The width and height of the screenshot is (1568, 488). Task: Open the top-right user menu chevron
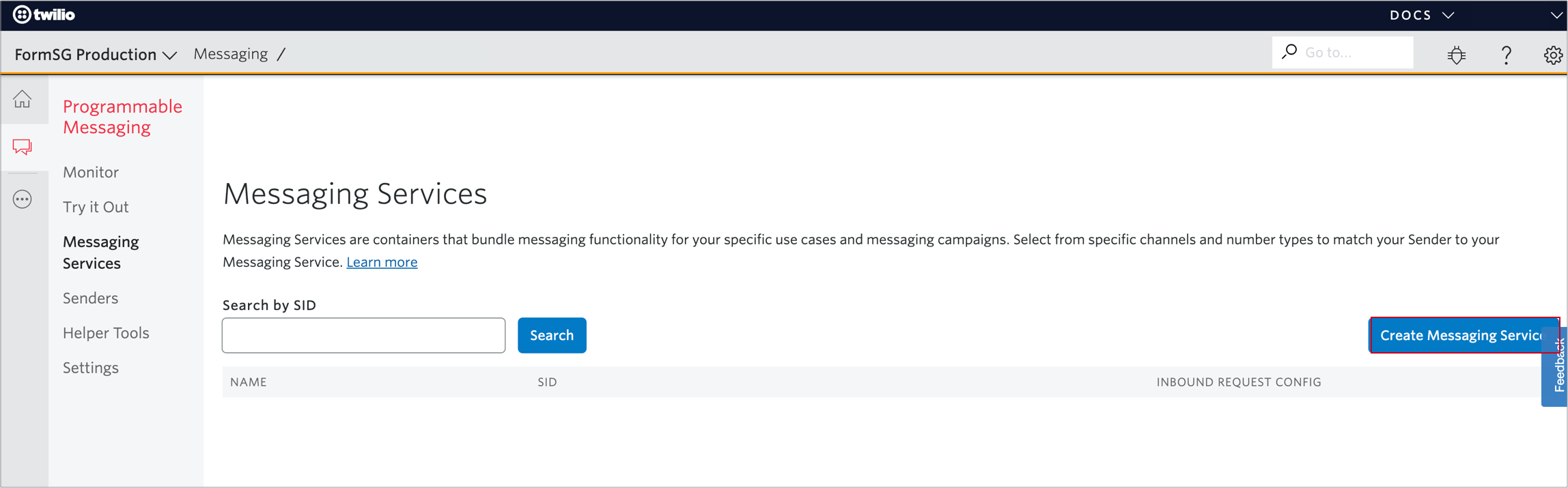click(x=1556, y=15)
